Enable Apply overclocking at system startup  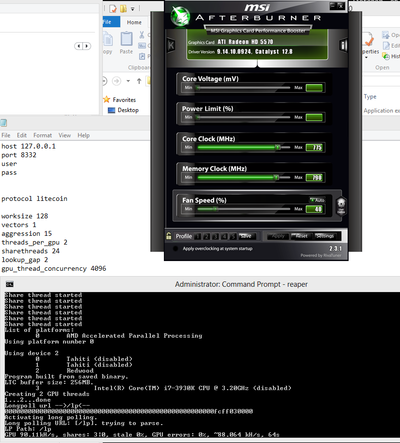point(175,249)
